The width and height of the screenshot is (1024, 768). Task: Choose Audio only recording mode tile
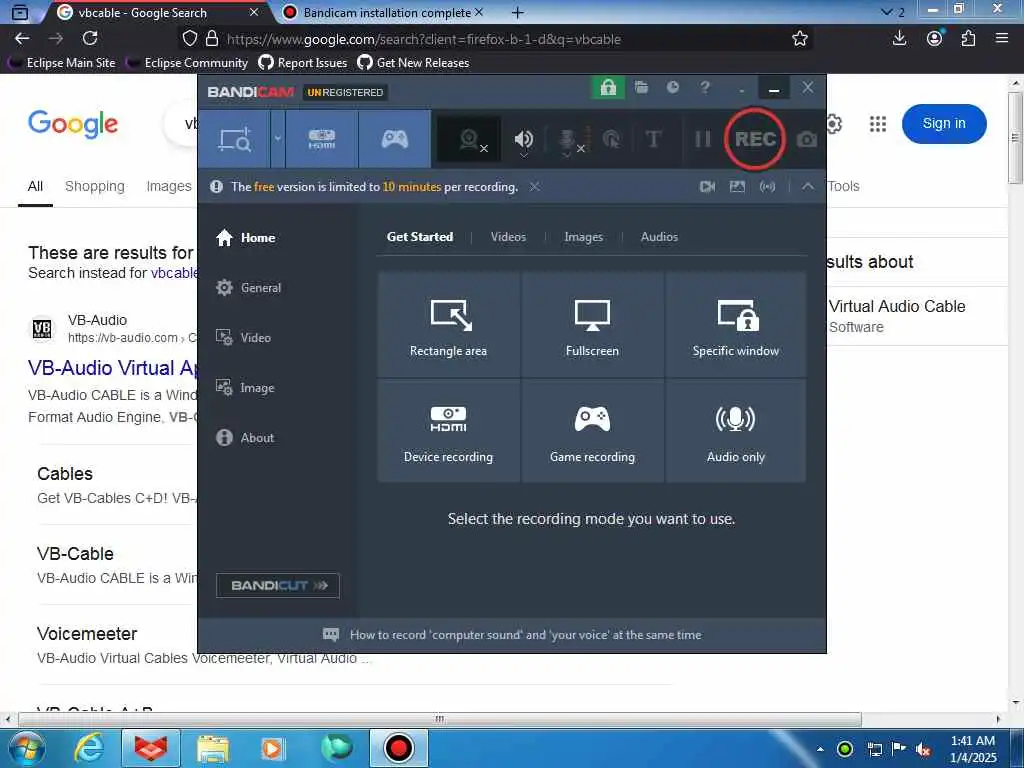(x=735, y=431)
